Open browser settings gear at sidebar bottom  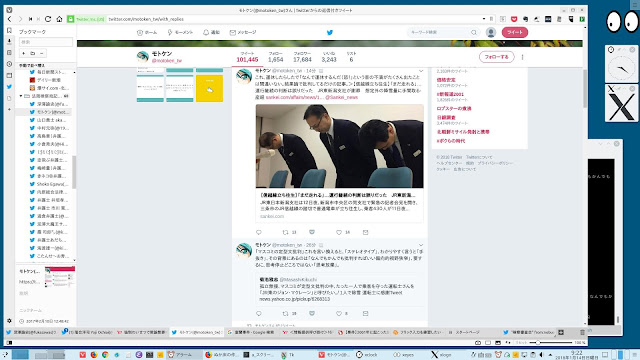click(9, 321)
